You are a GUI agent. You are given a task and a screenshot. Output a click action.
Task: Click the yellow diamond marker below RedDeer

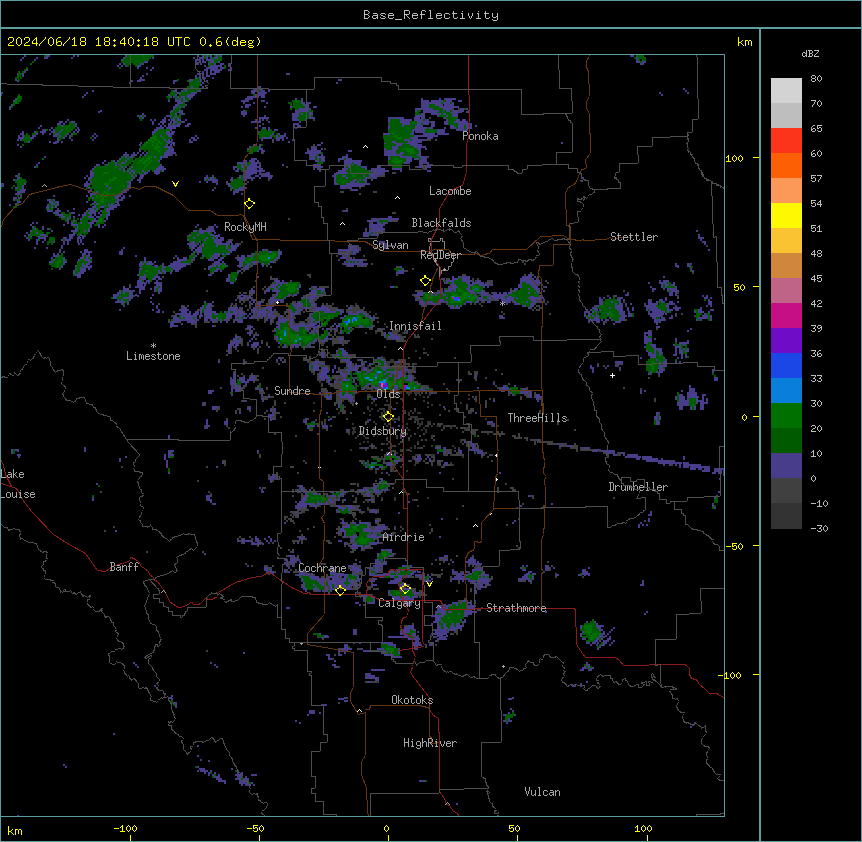click(x=426, y=281)
